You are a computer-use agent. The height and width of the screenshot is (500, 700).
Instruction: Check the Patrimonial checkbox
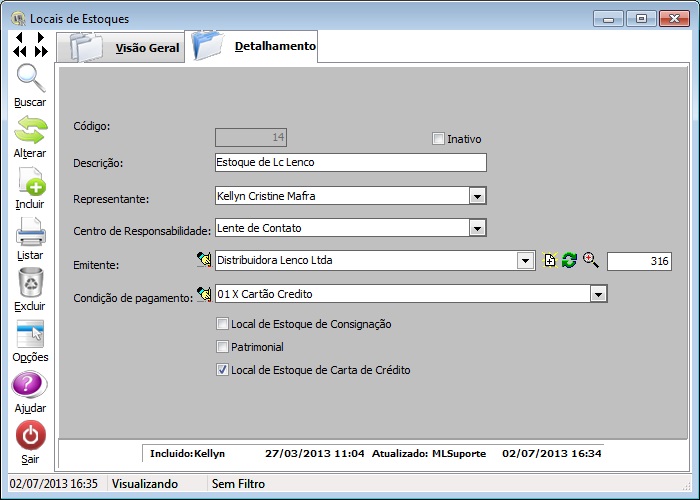click(x=223, y=347)
